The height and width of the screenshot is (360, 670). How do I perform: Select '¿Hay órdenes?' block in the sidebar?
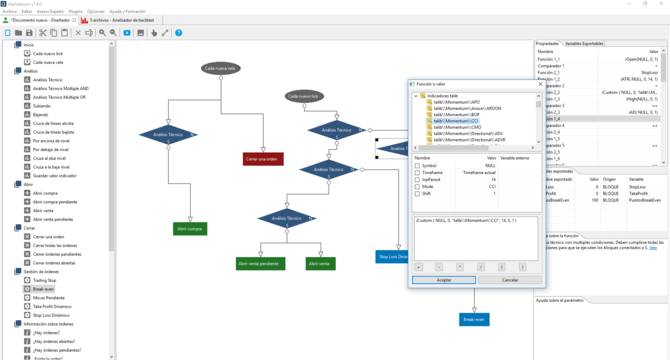click(x=46, y=333)
